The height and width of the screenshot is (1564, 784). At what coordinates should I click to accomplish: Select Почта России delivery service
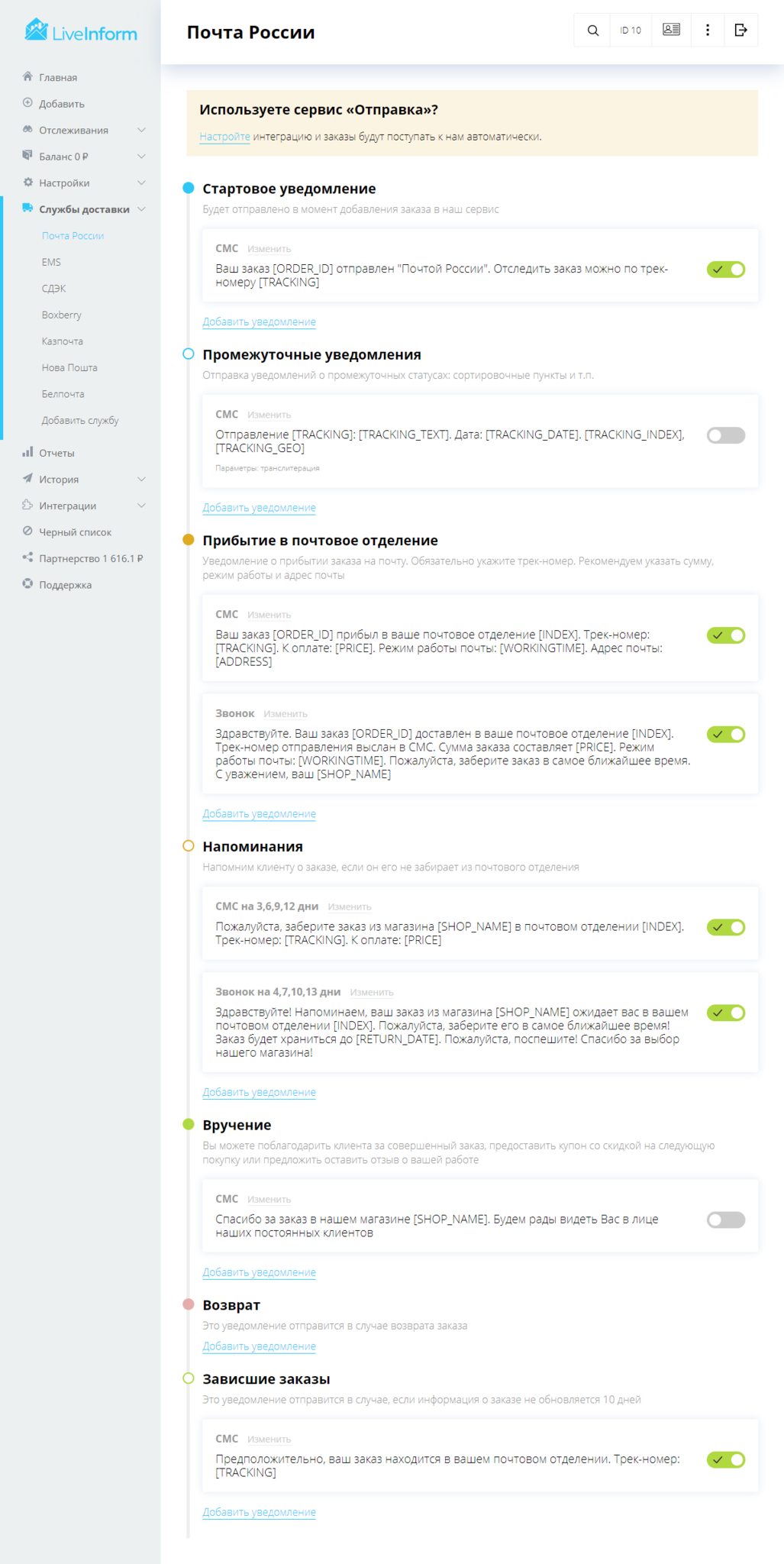[x=73, y=236]
